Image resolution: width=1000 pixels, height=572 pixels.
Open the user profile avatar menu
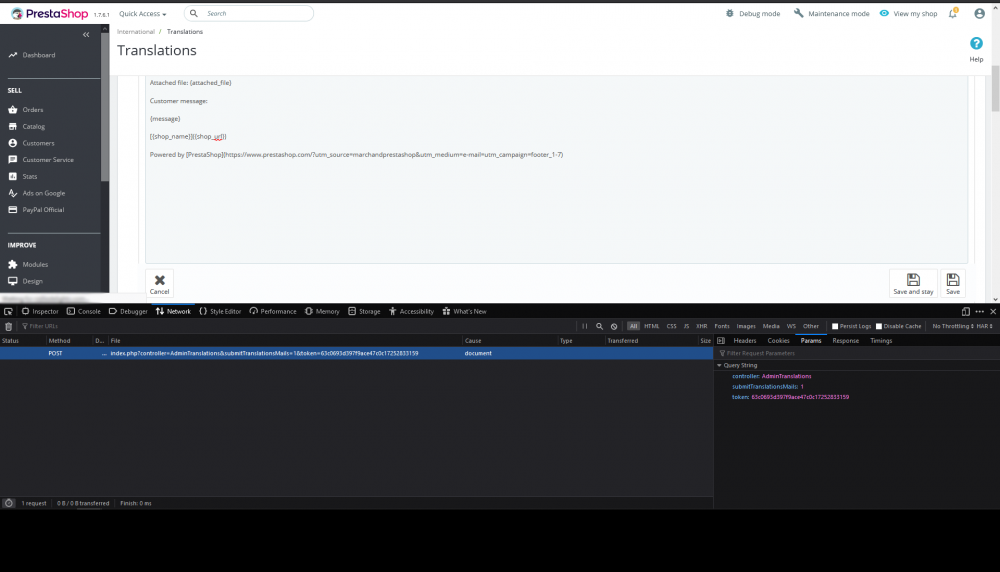980,13
